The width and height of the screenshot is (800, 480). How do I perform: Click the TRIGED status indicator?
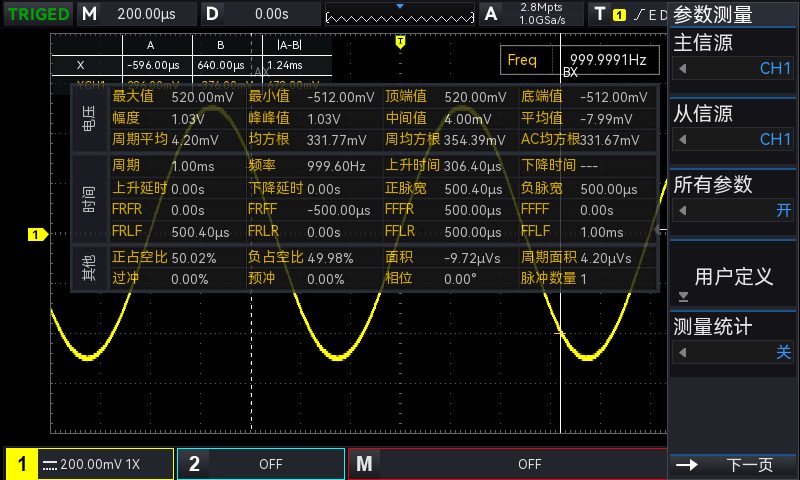38,14
